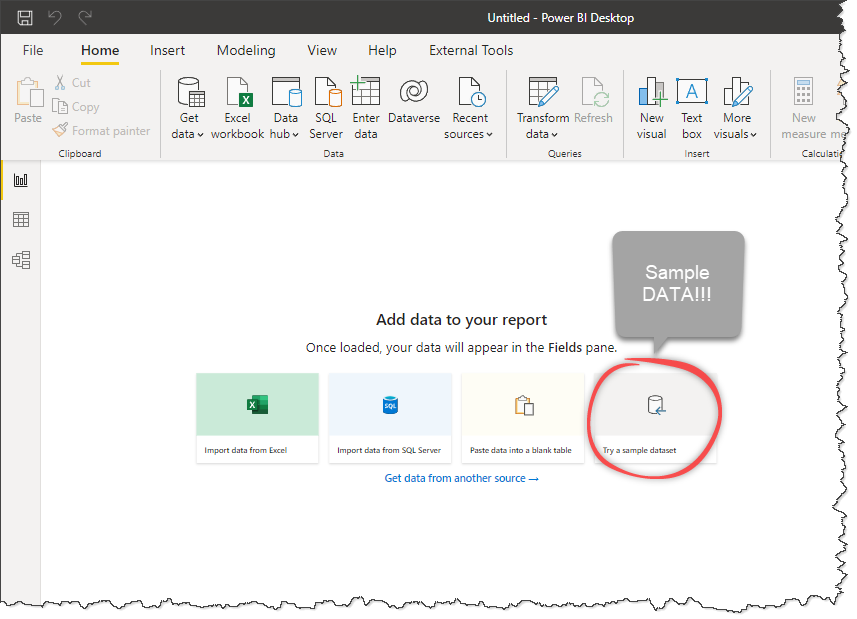
Task: Click the Refresh ribbon button
Action: (594, 101)
